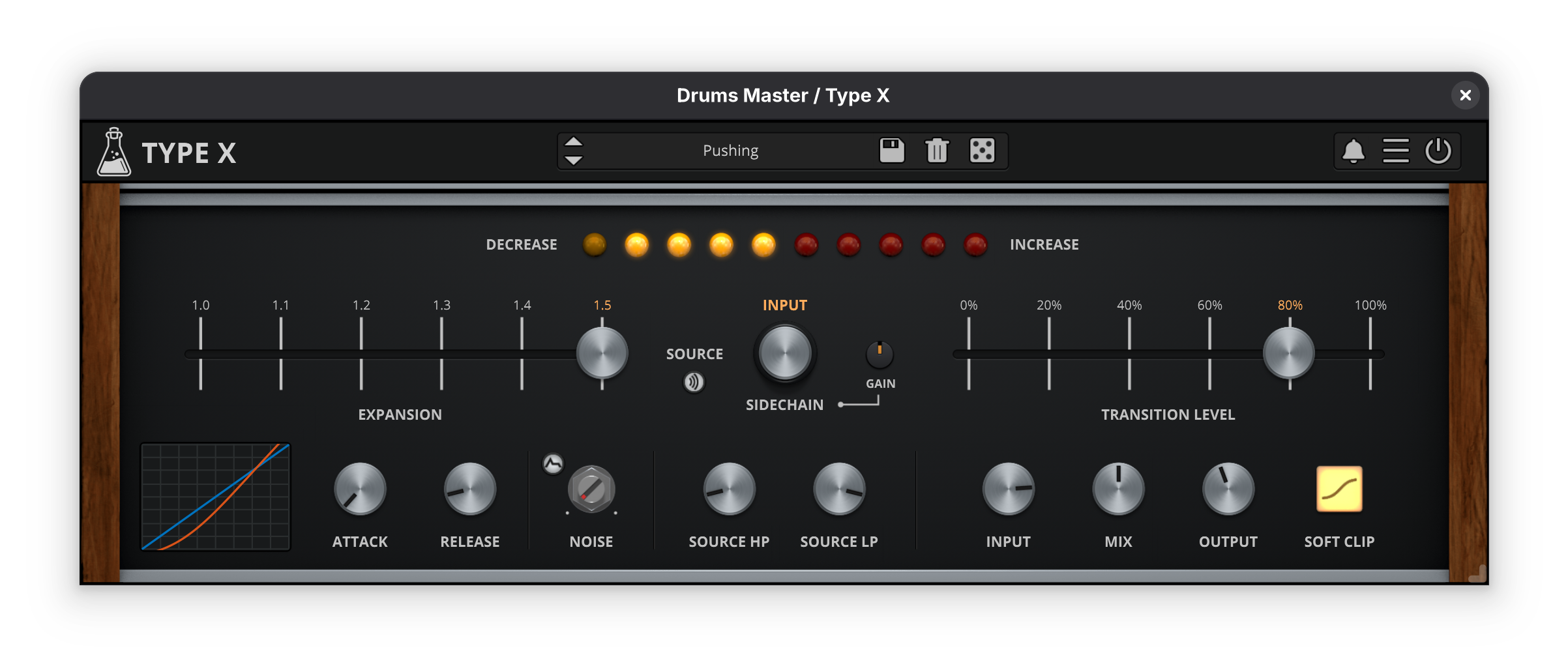This screenshot has width=1568, height=672.
Task: Click the Transition Level slider handle
Action: (x=1289, y=353)
